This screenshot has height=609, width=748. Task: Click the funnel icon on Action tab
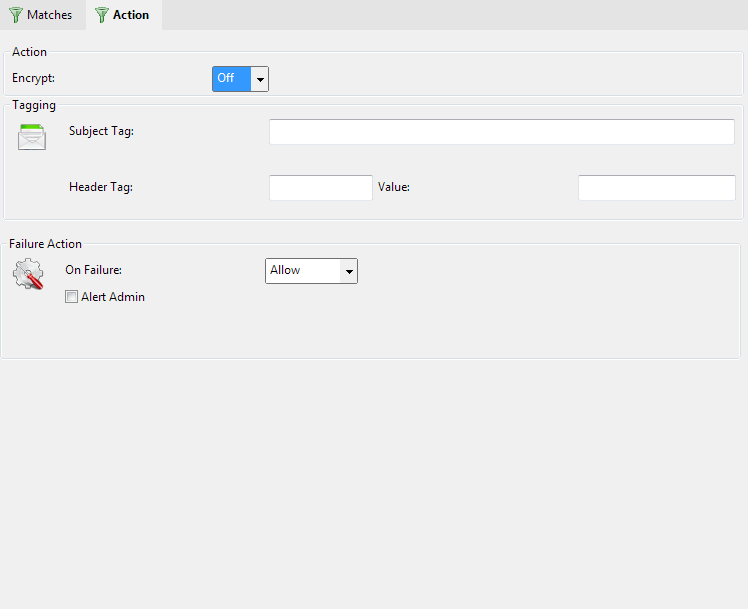[x=102, y=15]
